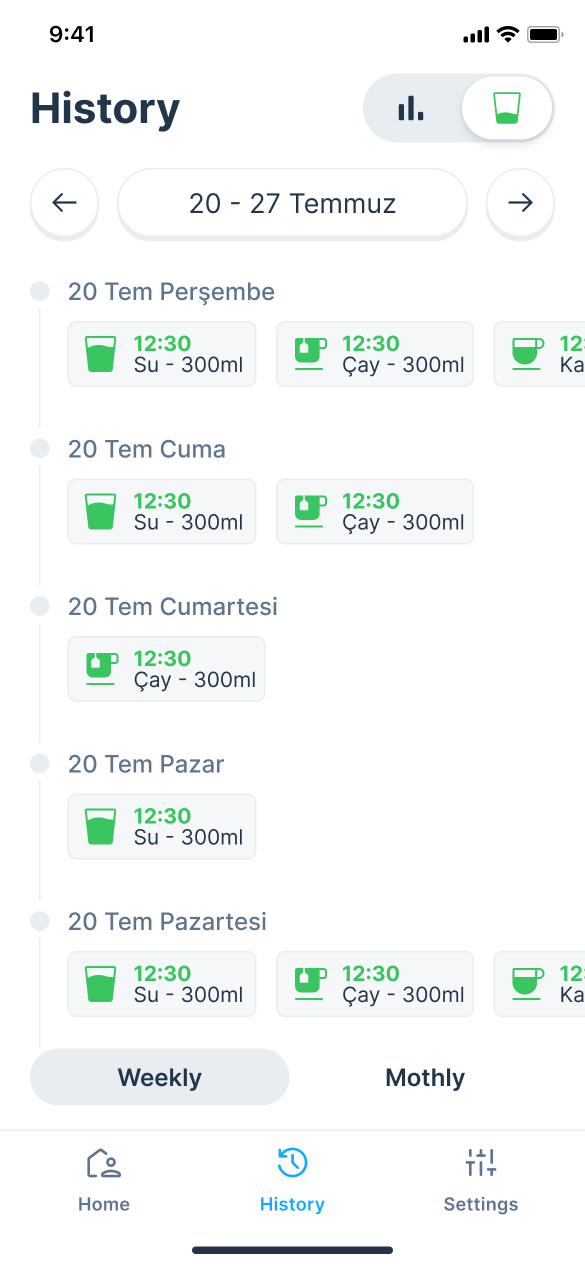585x1266 pixels.
Task: Open the 20 - 27 Temmuz date range selector
Action: 293,203
